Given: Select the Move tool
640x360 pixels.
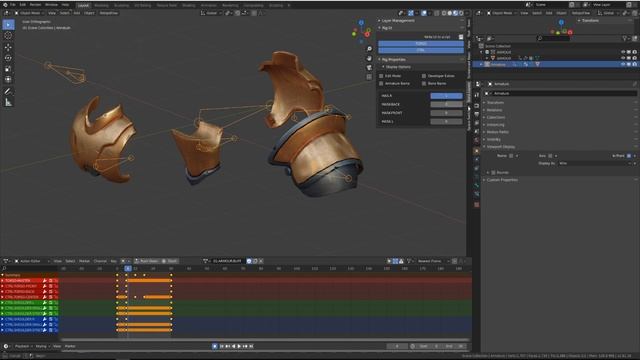Looking at the screenshot, I should pyautogui.click(x=8, y=47).
